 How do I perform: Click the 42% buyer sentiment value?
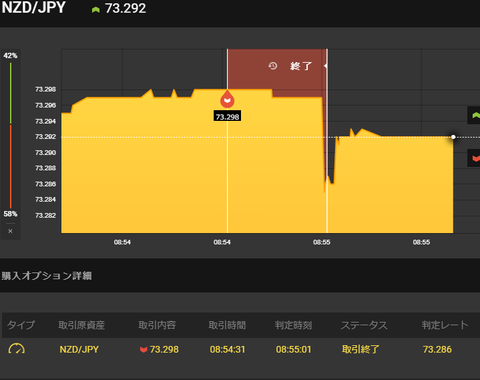coord(10,56)
